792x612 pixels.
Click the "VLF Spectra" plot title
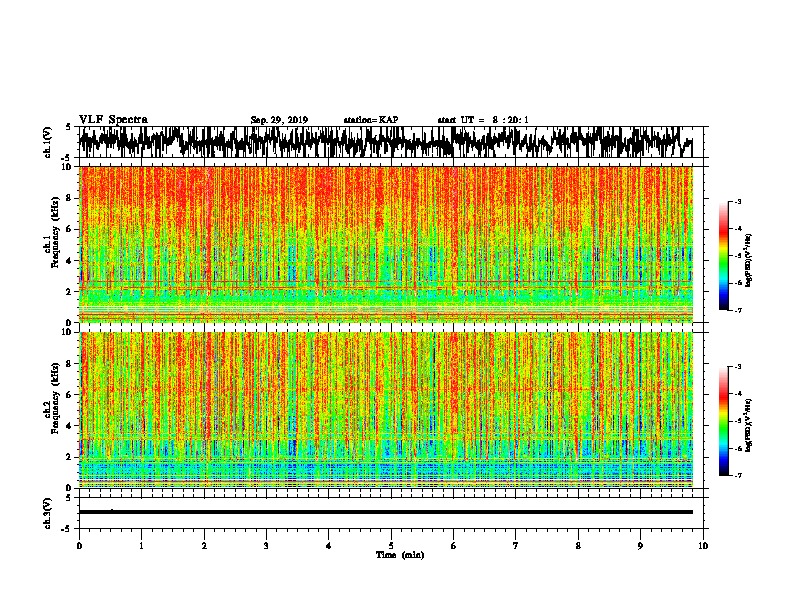[x=113, y=120]
